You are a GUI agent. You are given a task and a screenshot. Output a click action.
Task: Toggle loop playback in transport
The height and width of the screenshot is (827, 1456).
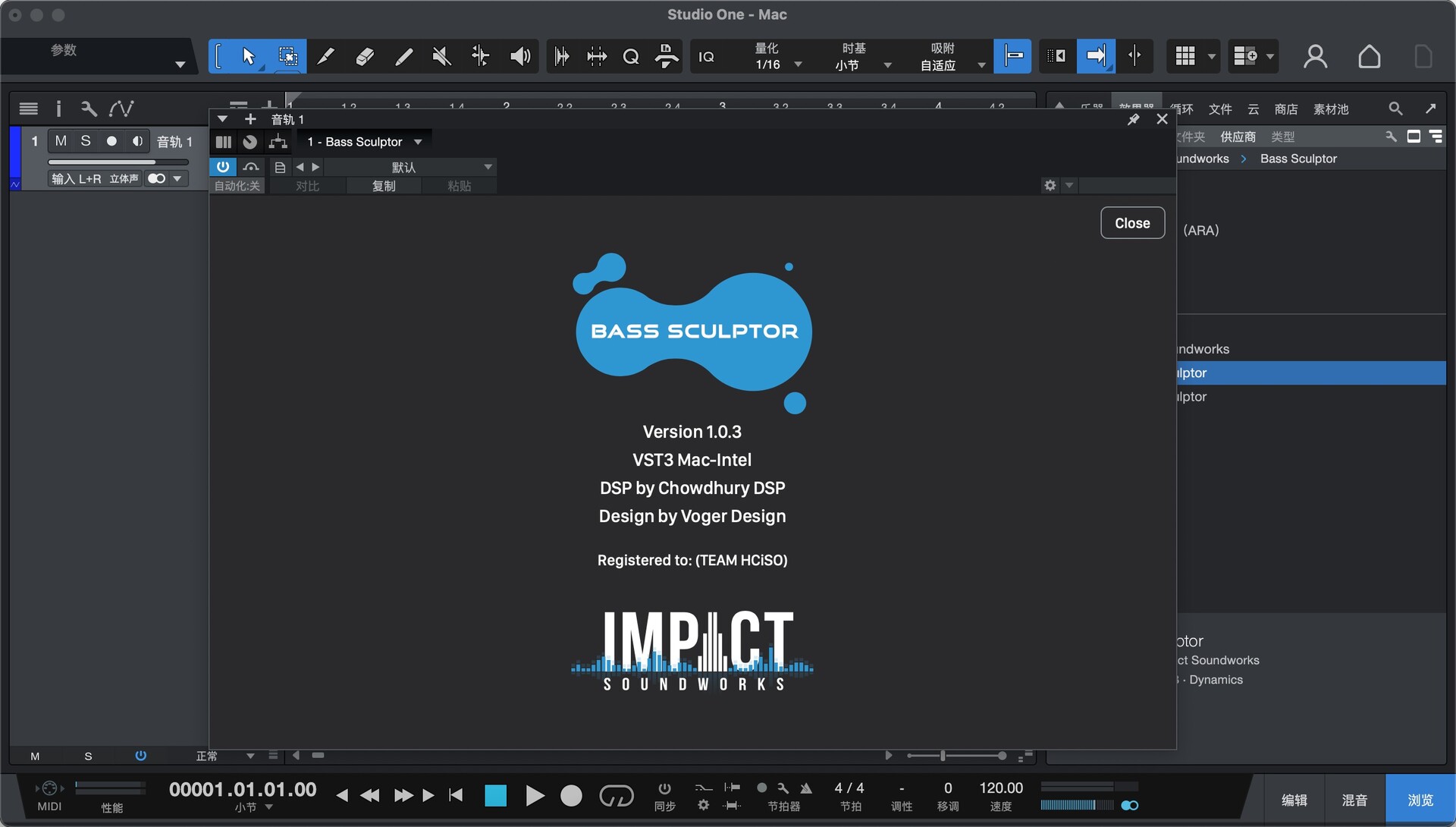[616, 796]
